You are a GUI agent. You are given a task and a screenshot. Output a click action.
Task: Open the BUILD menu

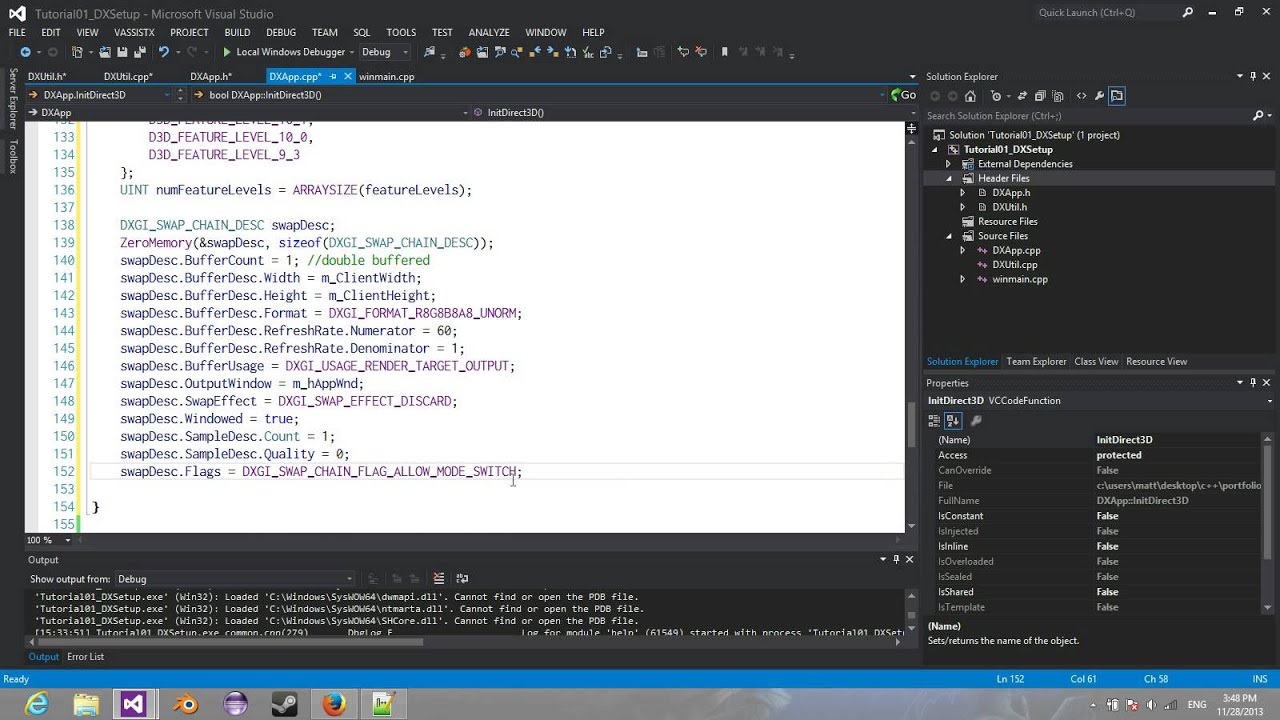(237, 32)
